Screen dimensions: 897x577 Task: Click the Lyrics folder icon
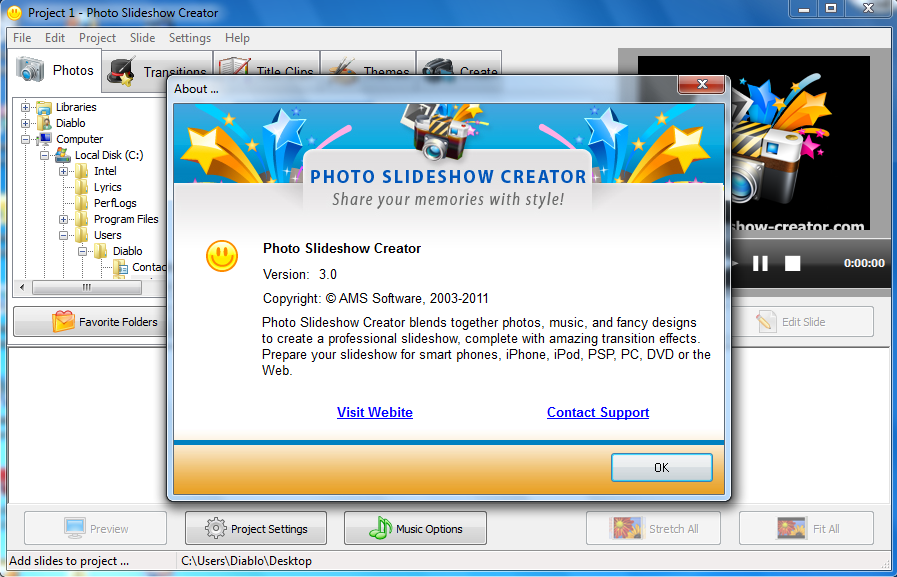(x=82, y=186)
